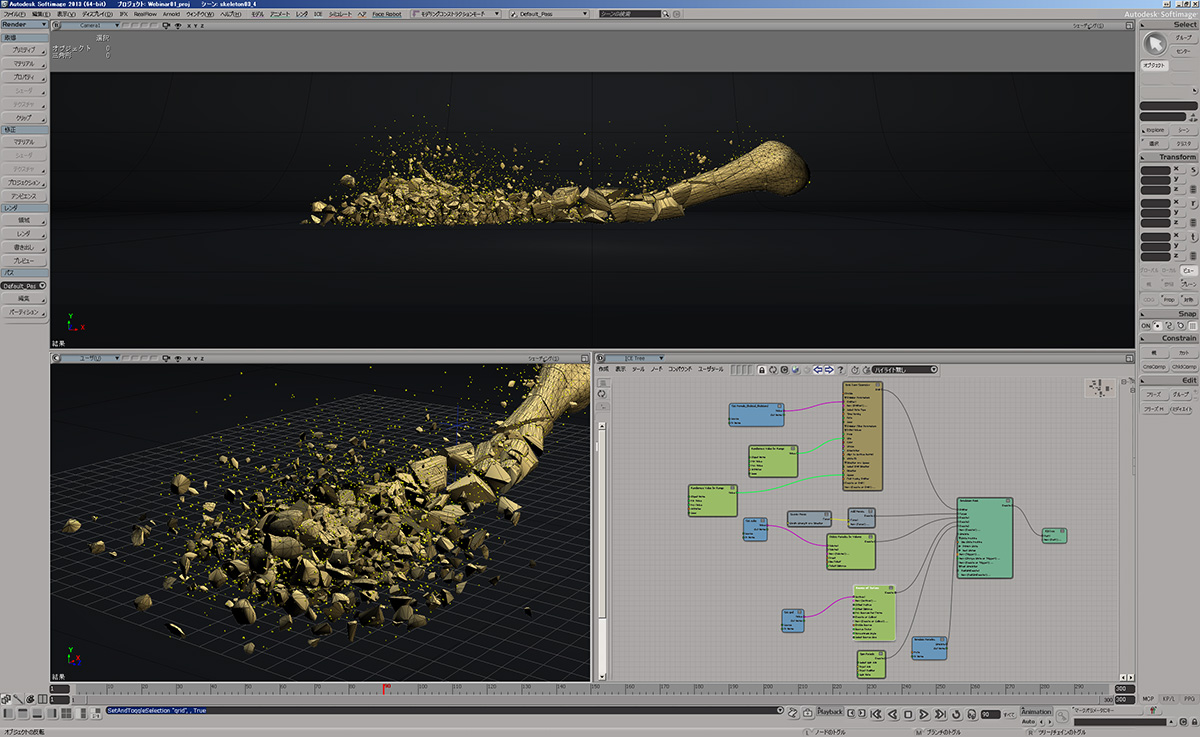Open the Render module dropdown

(24, 25)
